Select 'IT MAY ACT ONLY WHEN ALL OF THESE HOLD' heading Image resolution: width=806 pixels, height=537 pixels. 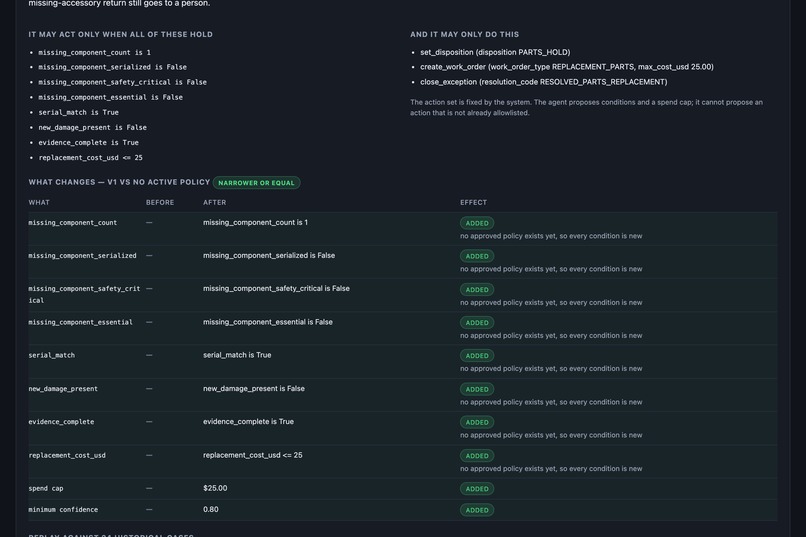[120, 34]
